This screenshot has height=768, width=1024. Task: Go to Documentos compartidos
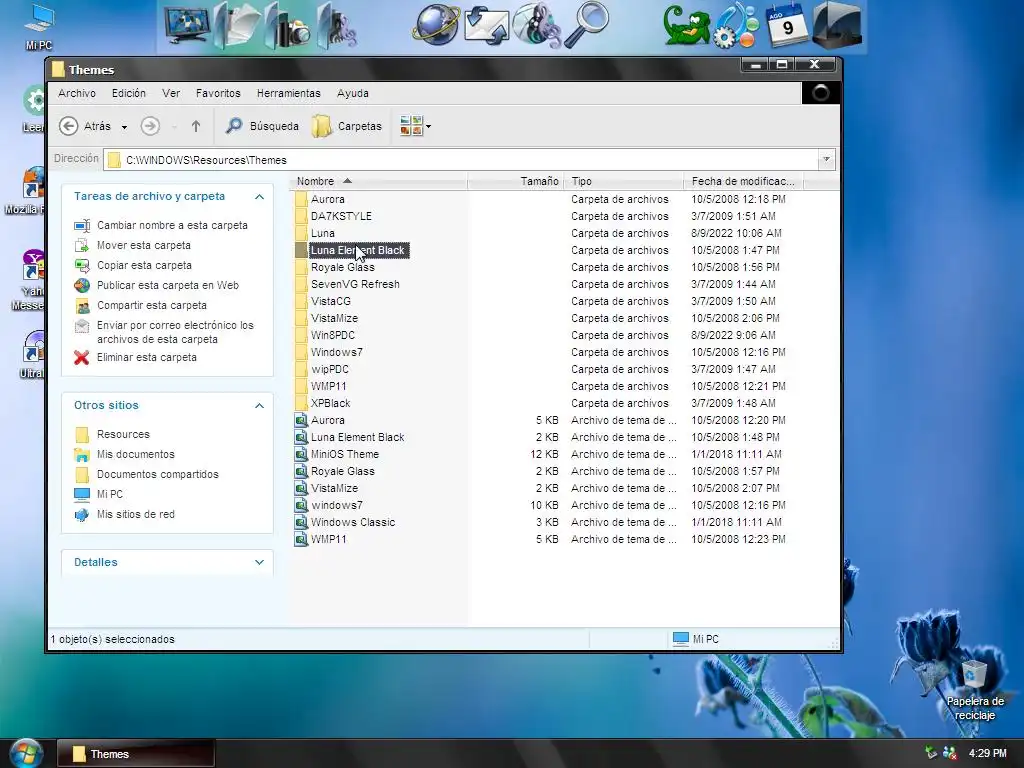click(157, 474)
